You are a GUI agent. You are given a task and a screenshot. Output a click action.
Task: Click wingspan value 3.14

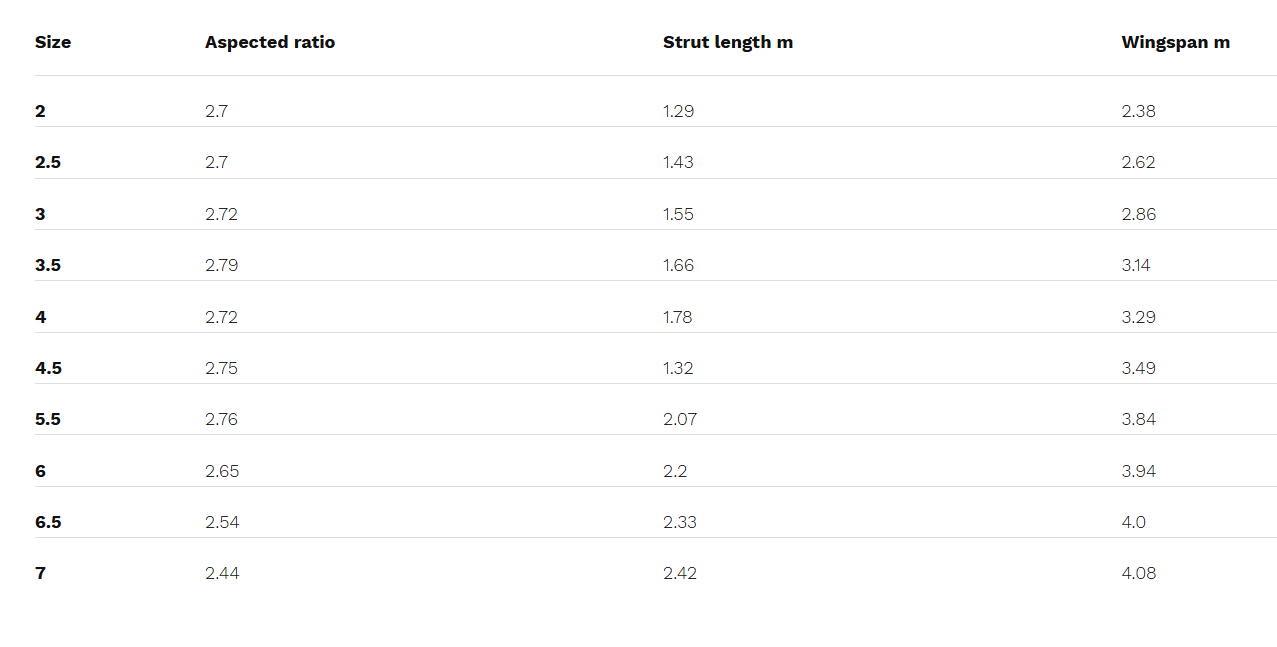[x=1136, y=265]
